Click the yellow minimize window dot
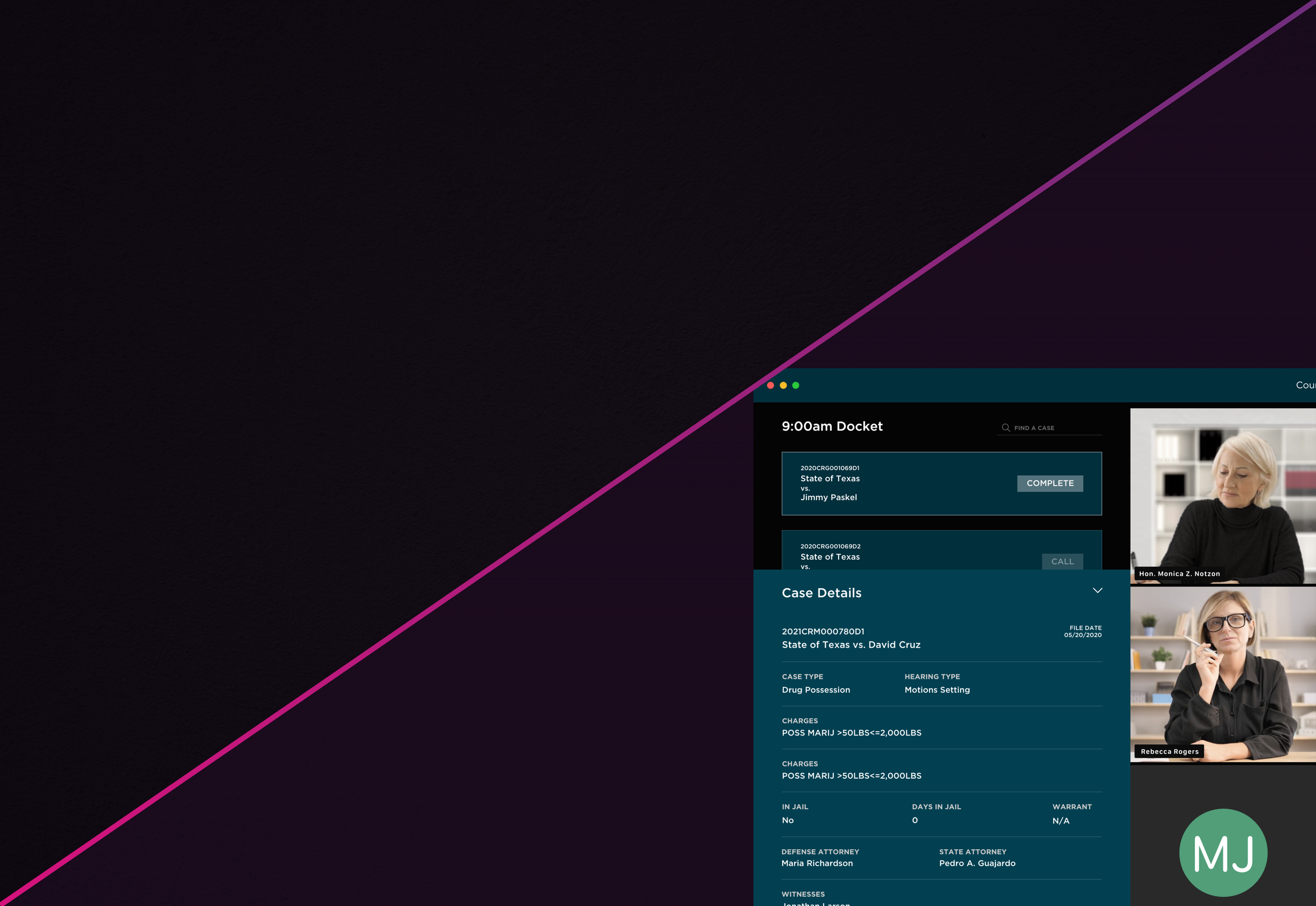 [x=783, y=386]
